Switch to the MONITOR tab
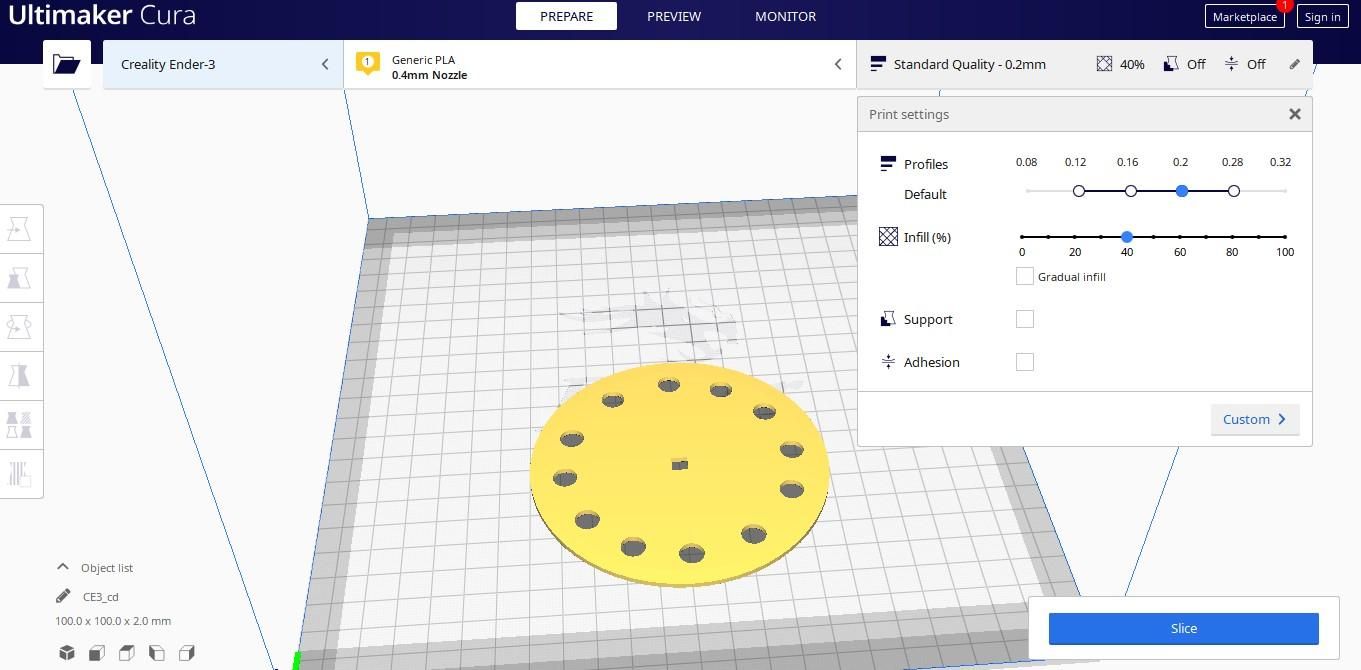Image resolution: width=1361 pixels, height=670 pixels. 785,16
